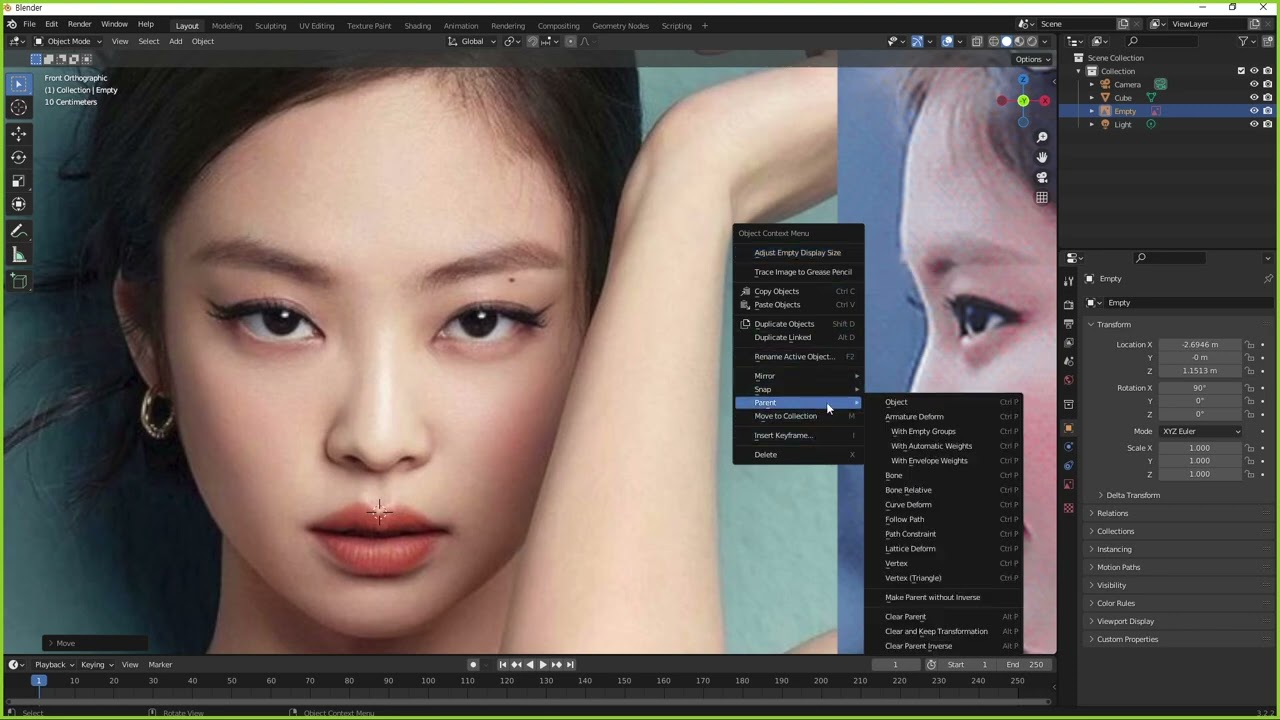Toggle lock on Location X field
This screenshot has width=1280, height=720.
[x=1249, y=345]
